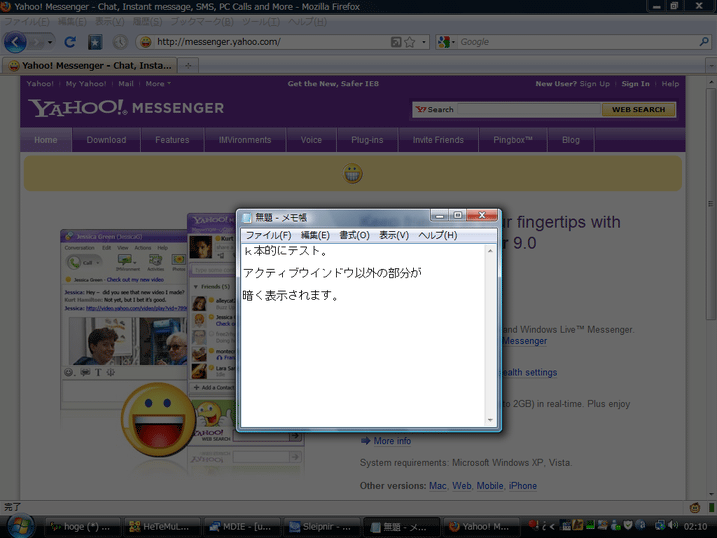Open Notepad ヘルプ(H) menu

438,235
